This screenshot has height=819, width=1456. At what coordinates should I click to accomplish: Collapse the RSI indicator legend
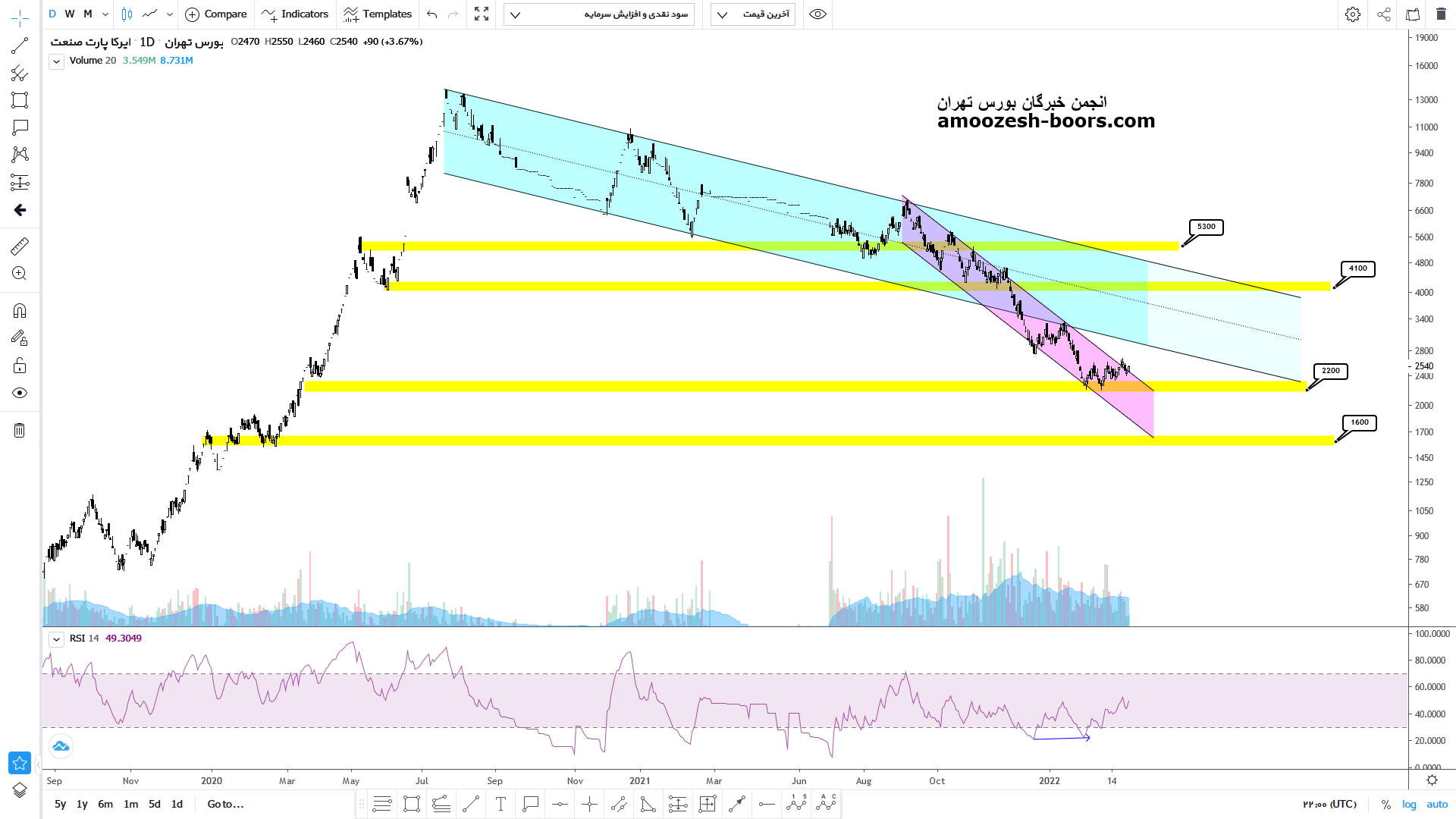(x=57, y=639)
